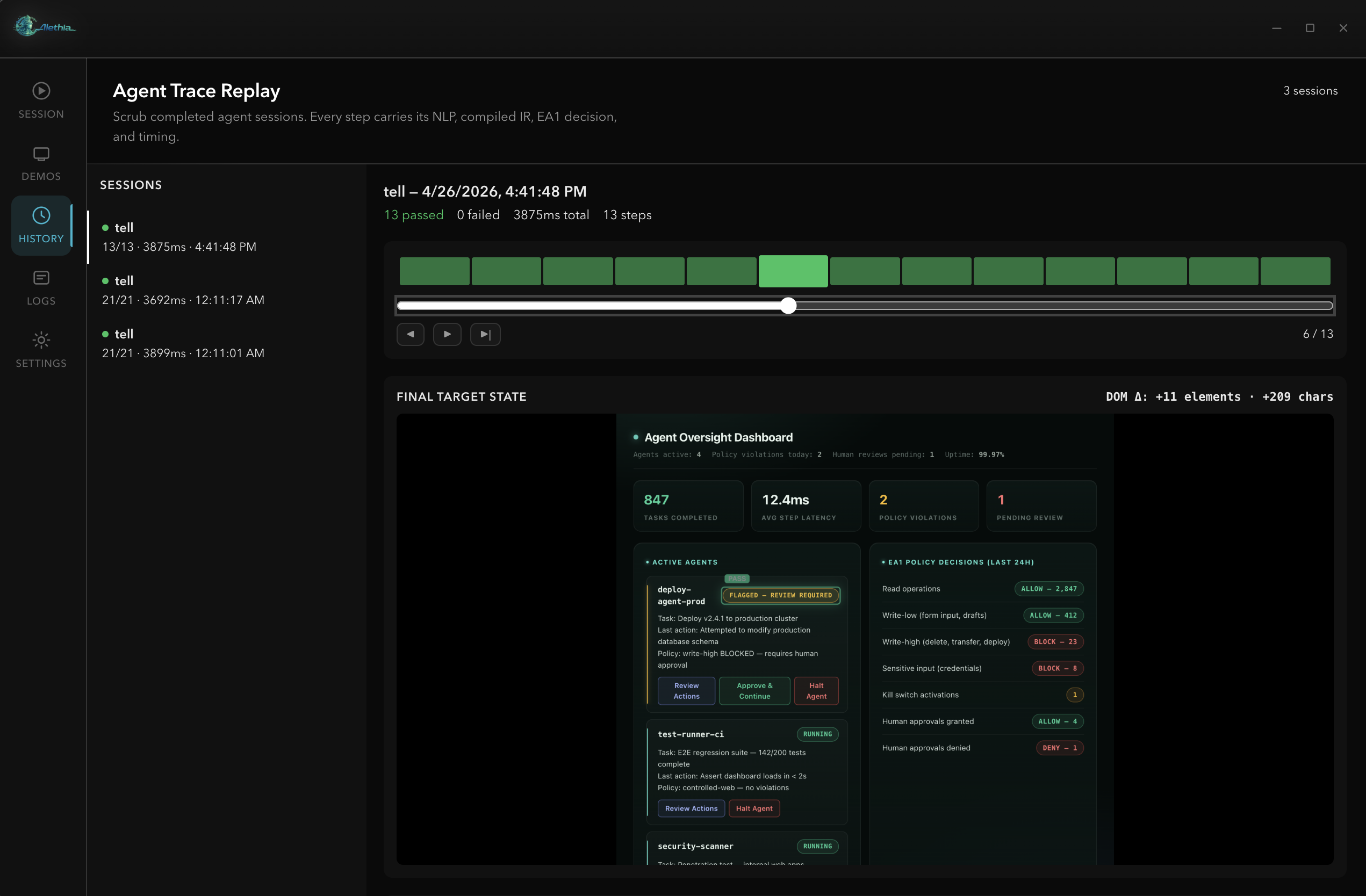Screen dimensions: 1366x896
Task: Click the highlighted step 6 timeline block
Action: pos(793,271)
